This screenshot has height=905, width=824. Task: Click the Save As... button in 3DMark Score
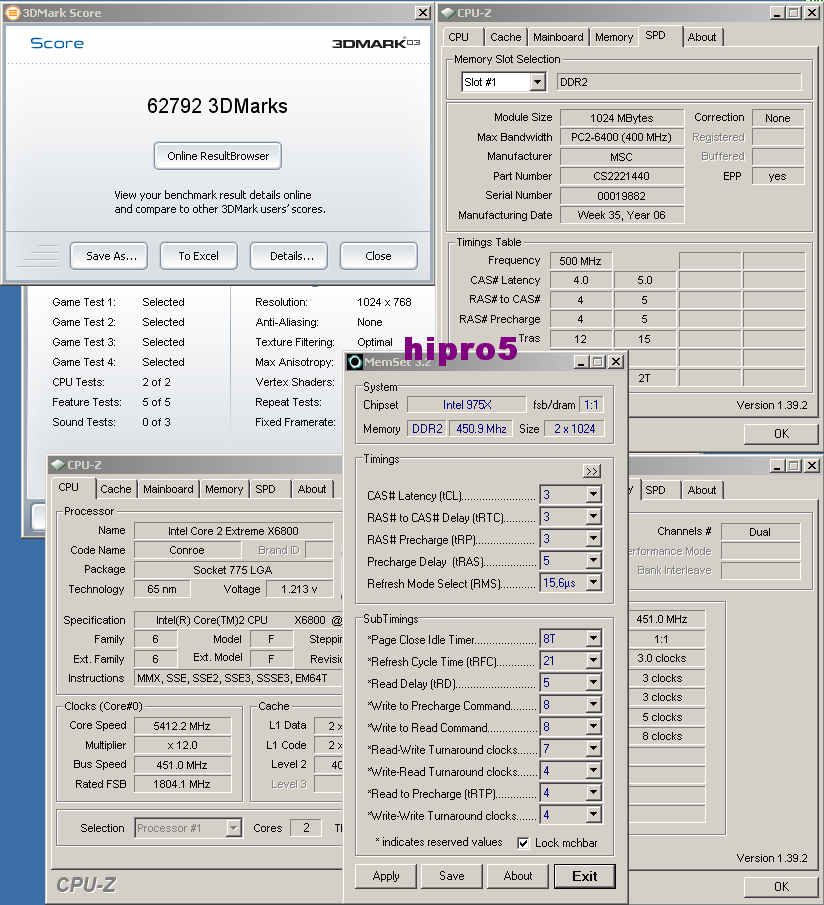109,256
